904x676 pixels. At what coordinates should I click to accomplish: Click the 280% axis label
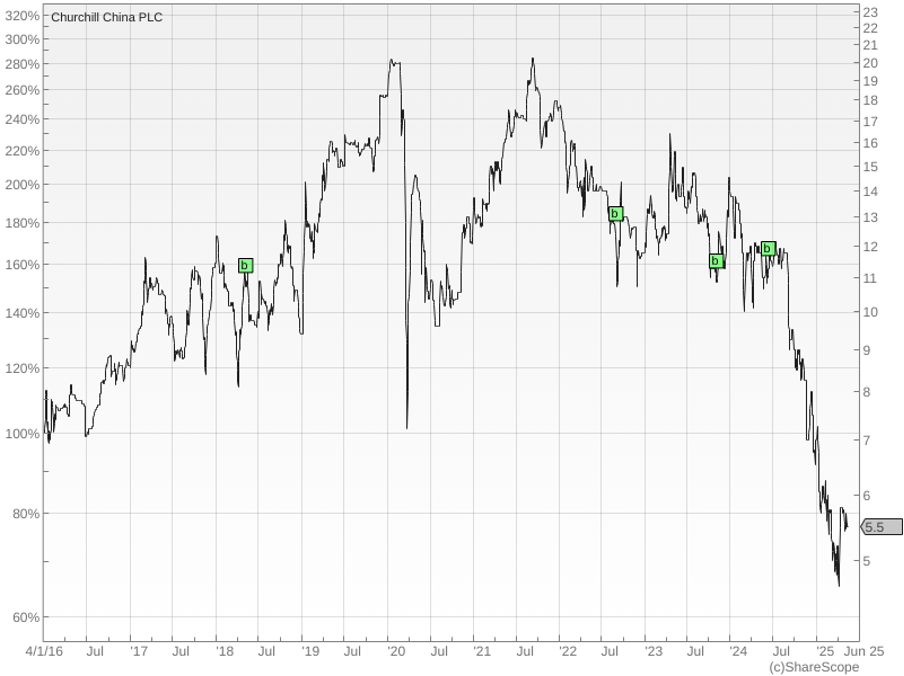22,64
